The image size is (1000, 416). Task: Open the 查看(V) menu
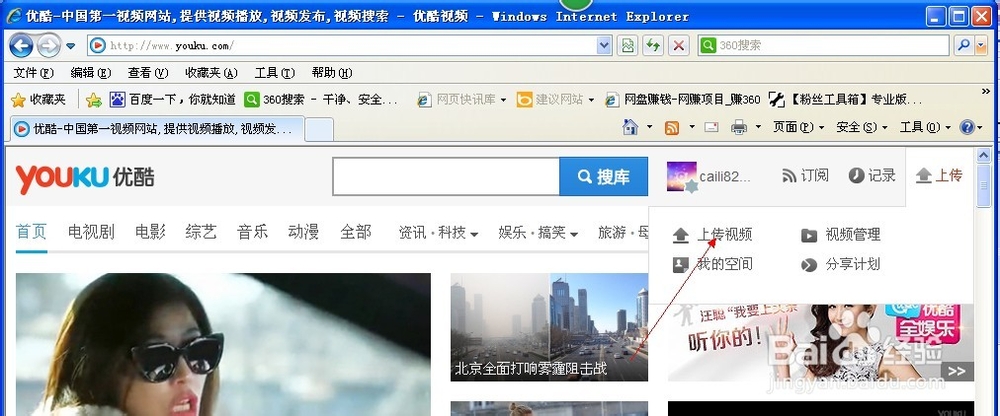click(x=148, y=73)
